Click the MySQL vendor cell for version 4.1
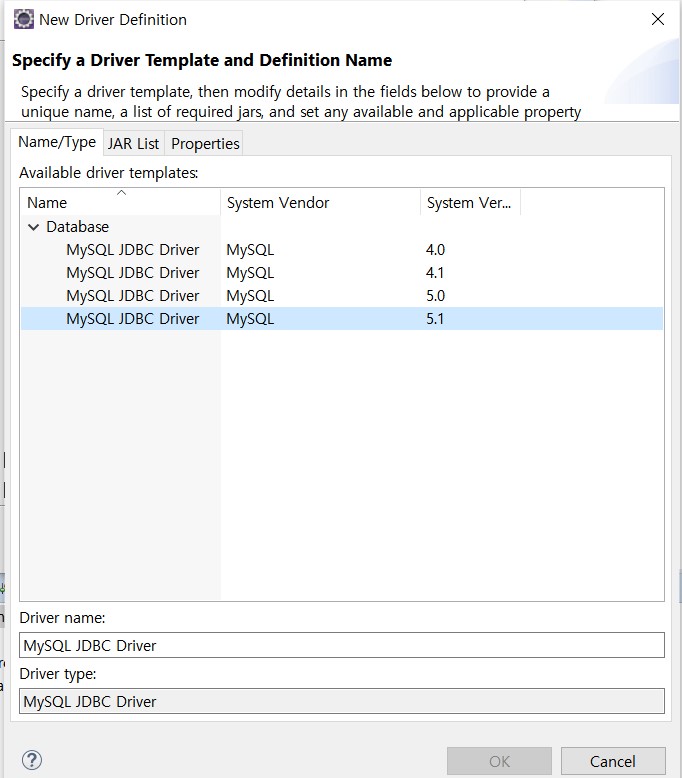Image resolution: width=682 pixels, height=778 pixels. tap(250, 272)
